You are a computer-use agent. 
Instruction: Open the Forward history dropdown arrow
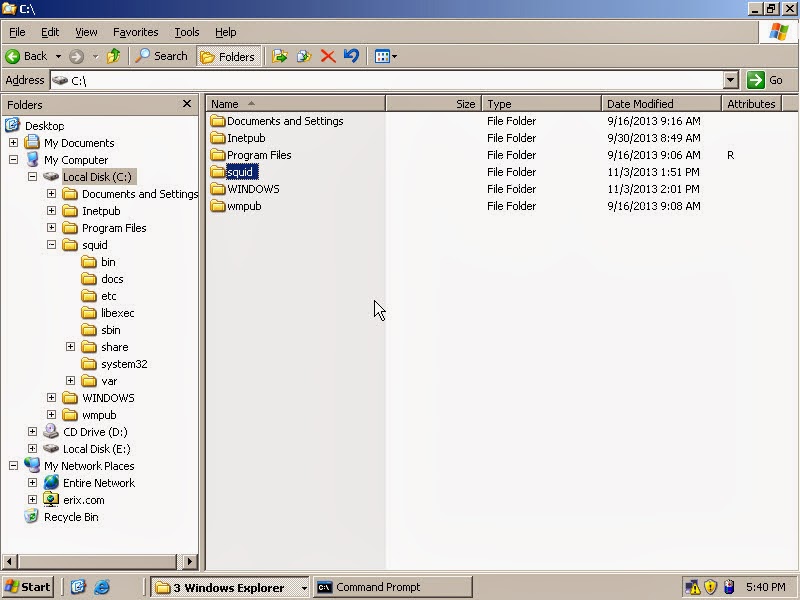tap(95, 56)
